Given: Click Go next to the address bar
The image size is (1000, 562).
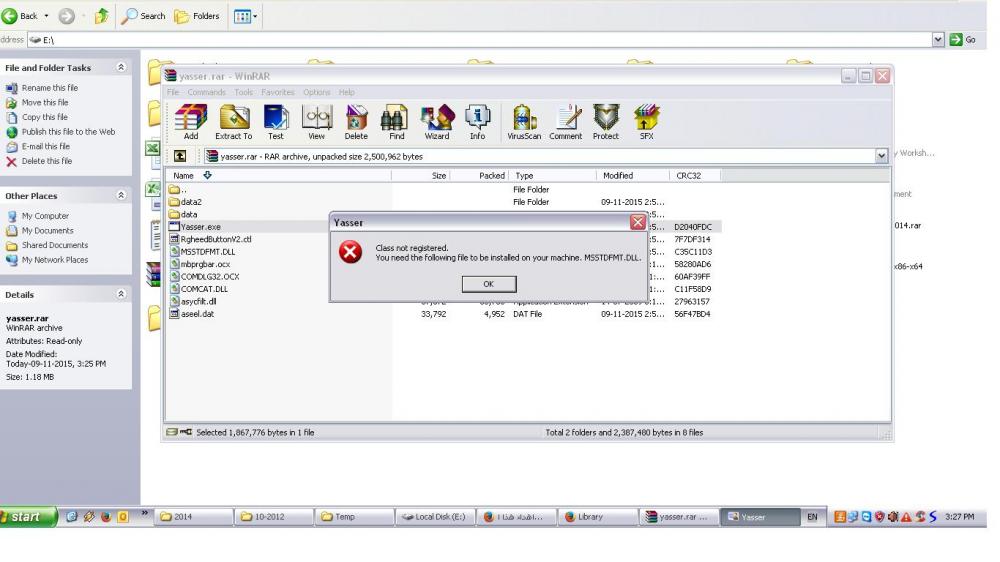Looking at the screenshot, I should pos(963,40).
